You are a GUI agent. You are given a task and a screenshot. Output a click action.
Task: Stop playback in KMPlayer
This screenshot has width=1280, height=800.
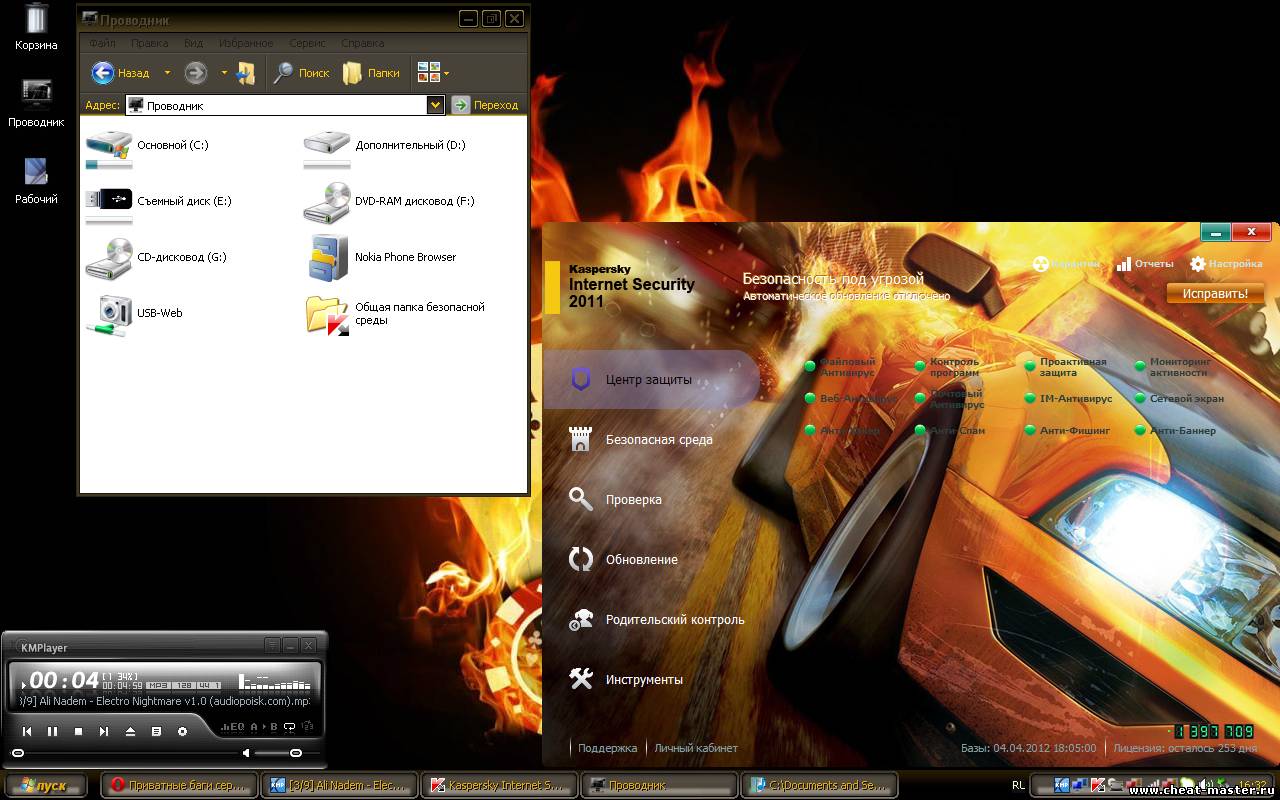coord(79,732)
